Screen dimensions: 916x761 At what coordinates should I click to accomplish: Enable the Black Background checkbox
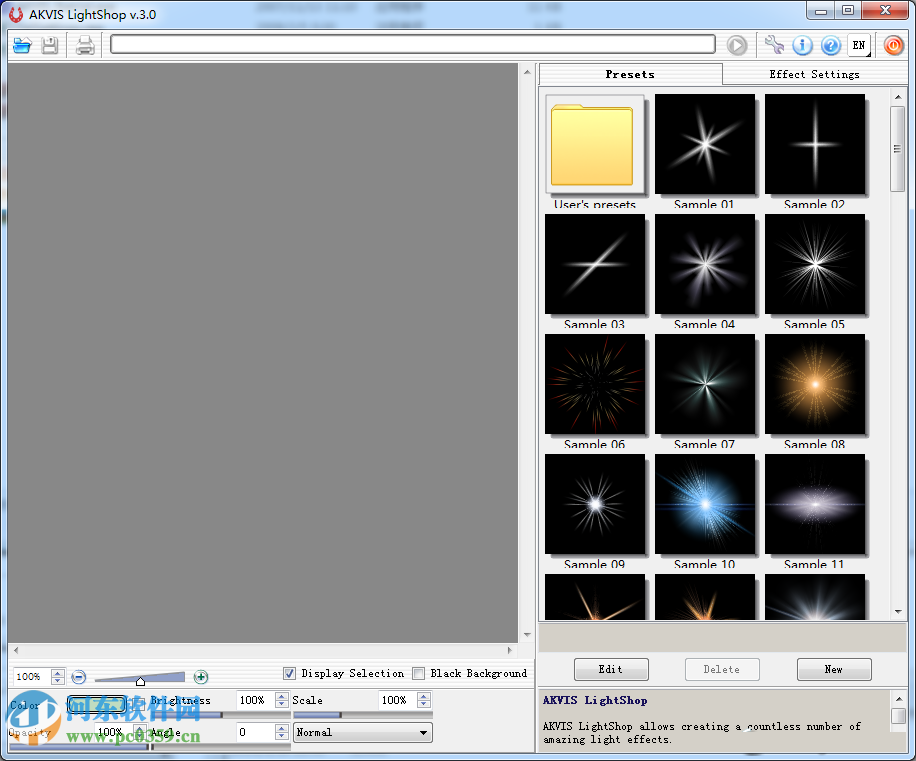pyautogui.click(x=419, y=674)
